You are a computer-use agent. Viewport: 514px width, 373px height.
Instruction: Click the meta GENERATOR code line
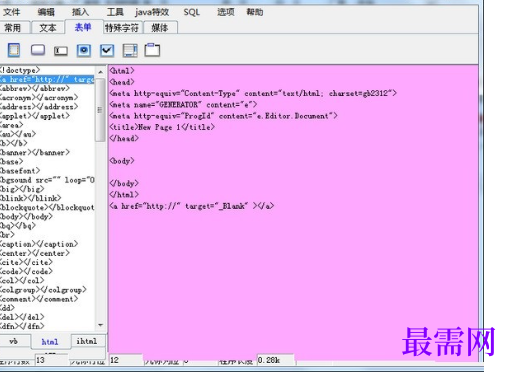pyautogui.click(x=183, y=105)
